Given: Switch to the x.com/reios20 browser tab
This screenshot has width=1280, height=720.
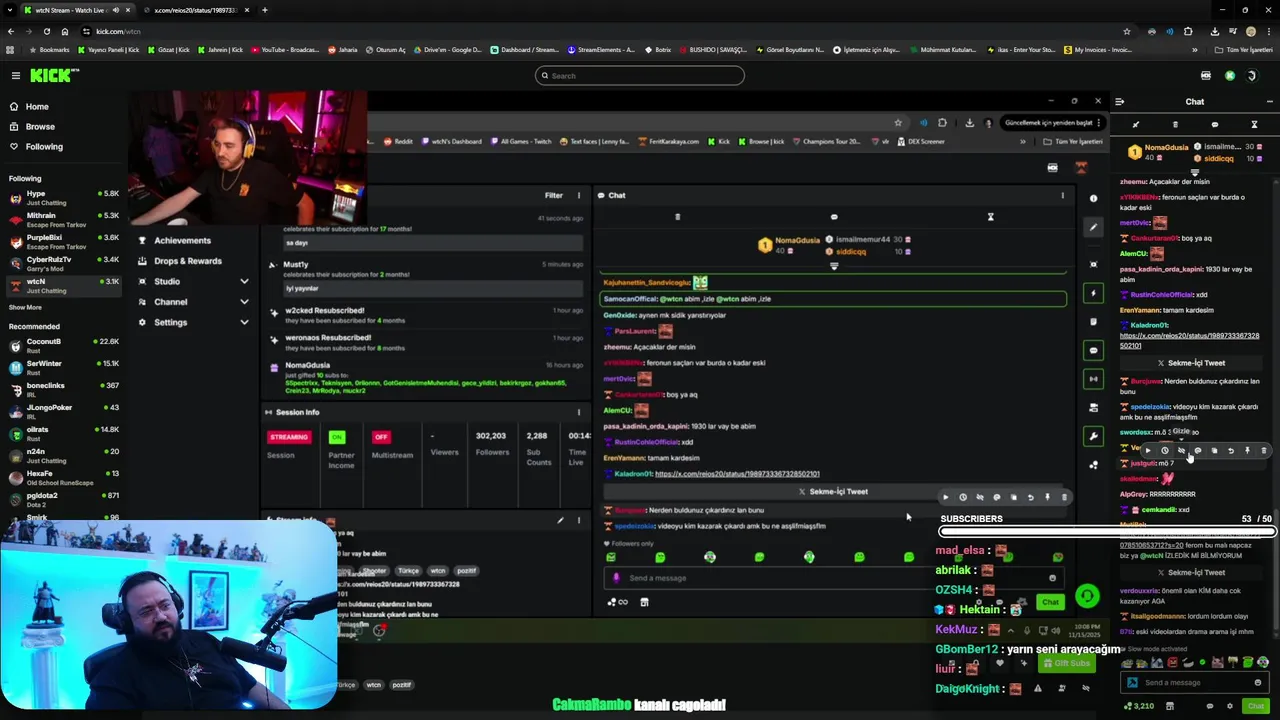Looking at the screenshot, I should pyautogui.click(x=195, y=10).
